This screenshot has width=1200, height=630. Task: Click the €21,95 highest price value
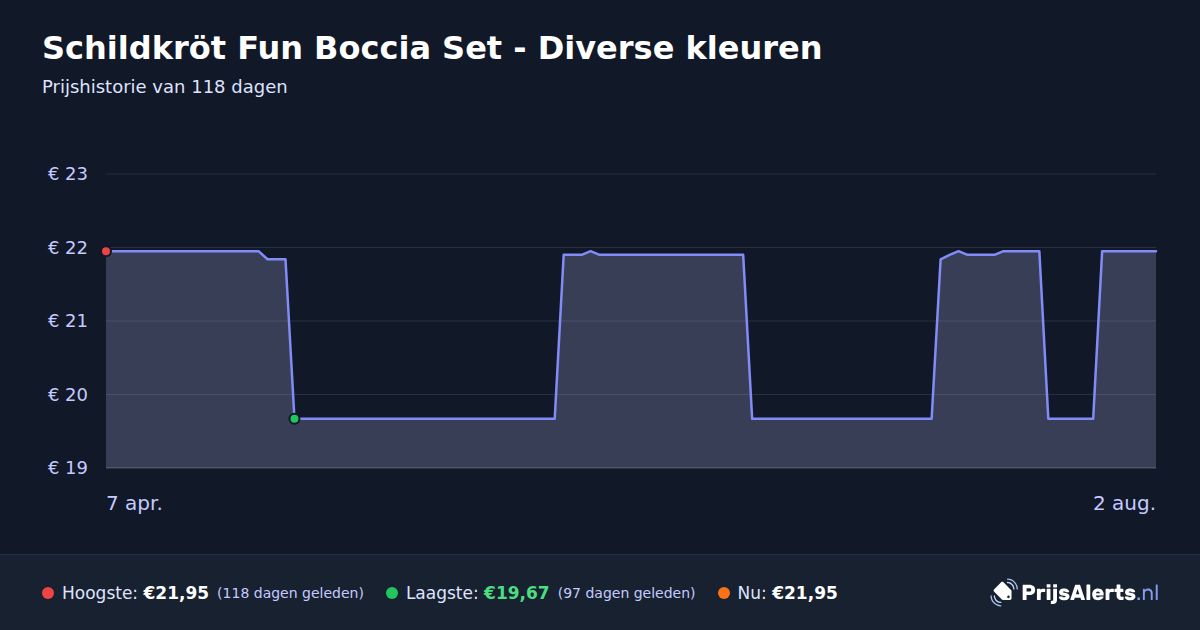(x=176, y=593)
